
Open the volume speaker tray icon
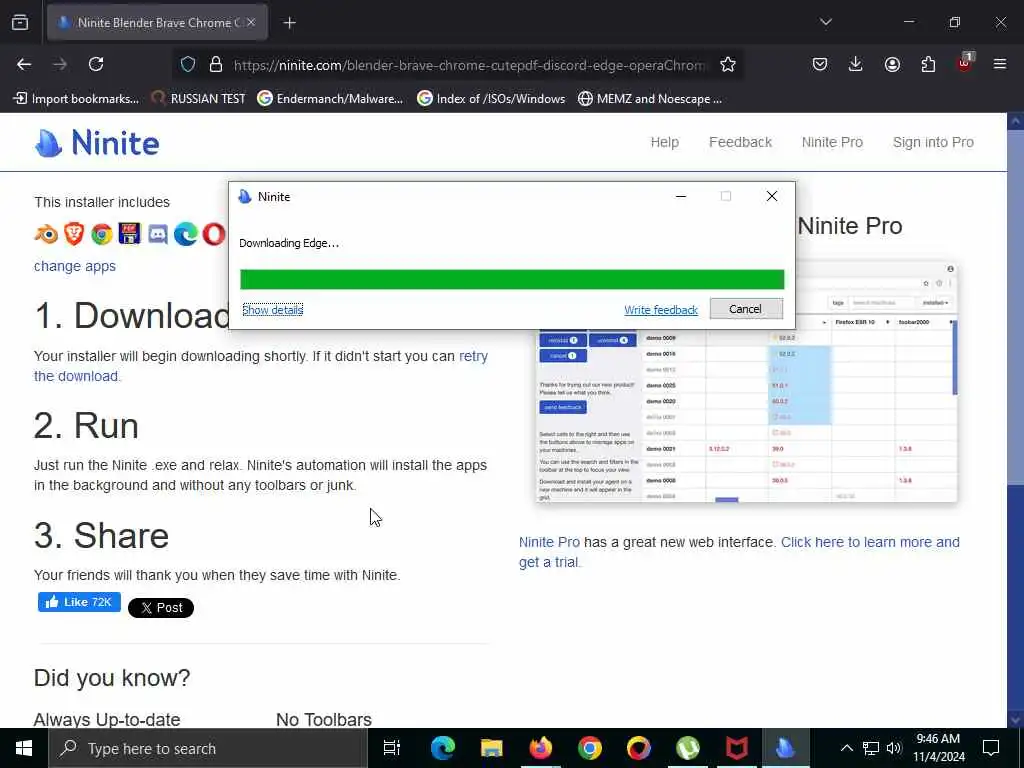click(x=894, y=748)
